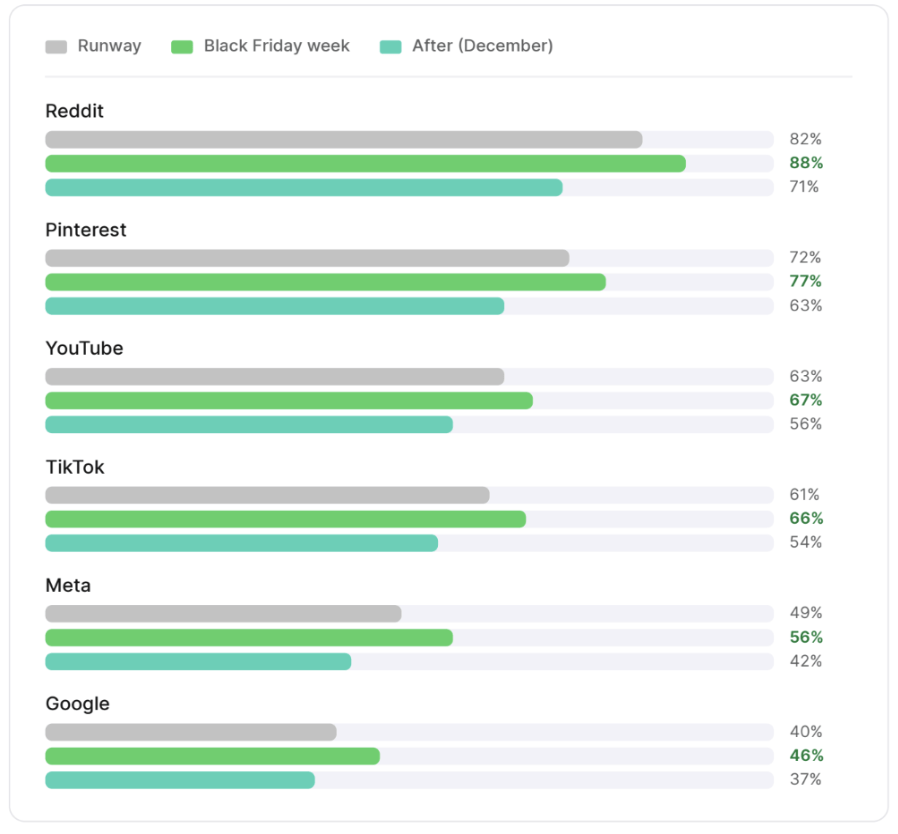Click Google's teal 37% December bar
Viewport: 898px width, 834px height.
pyautogui.click(x=180, y=780)
